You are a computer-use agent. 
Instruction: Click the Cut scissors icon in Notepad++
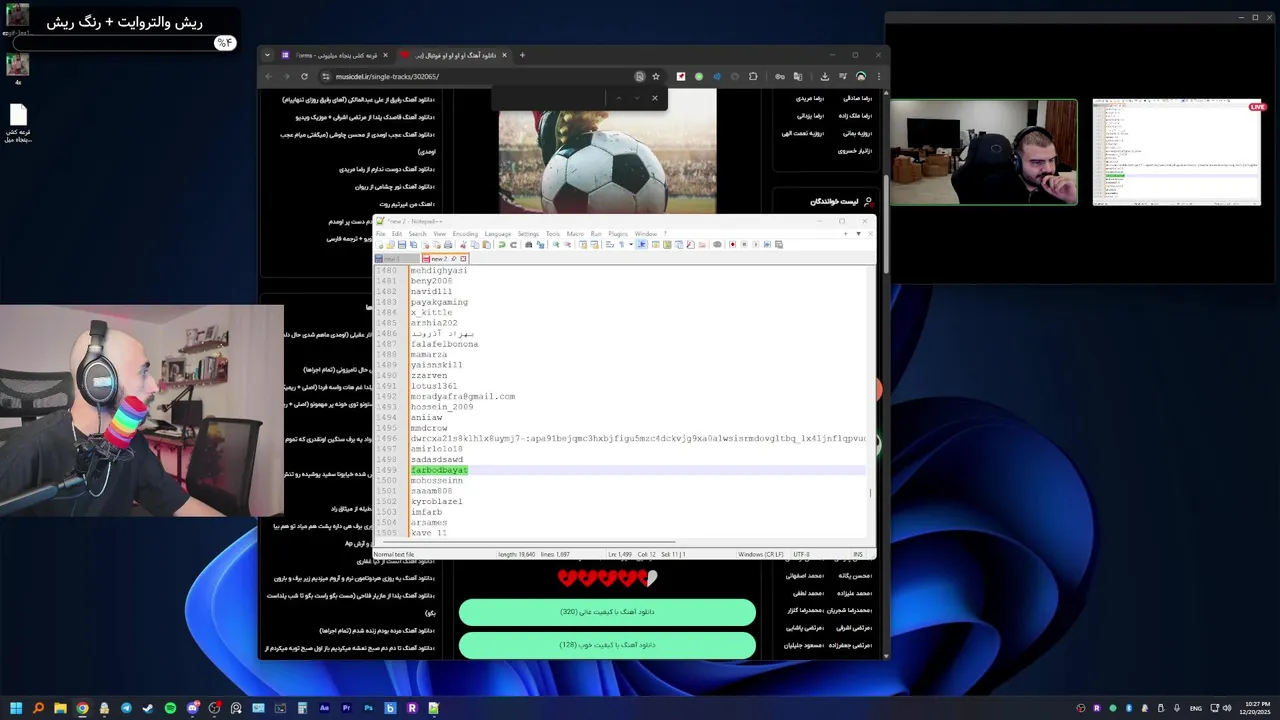click(464, 244)
